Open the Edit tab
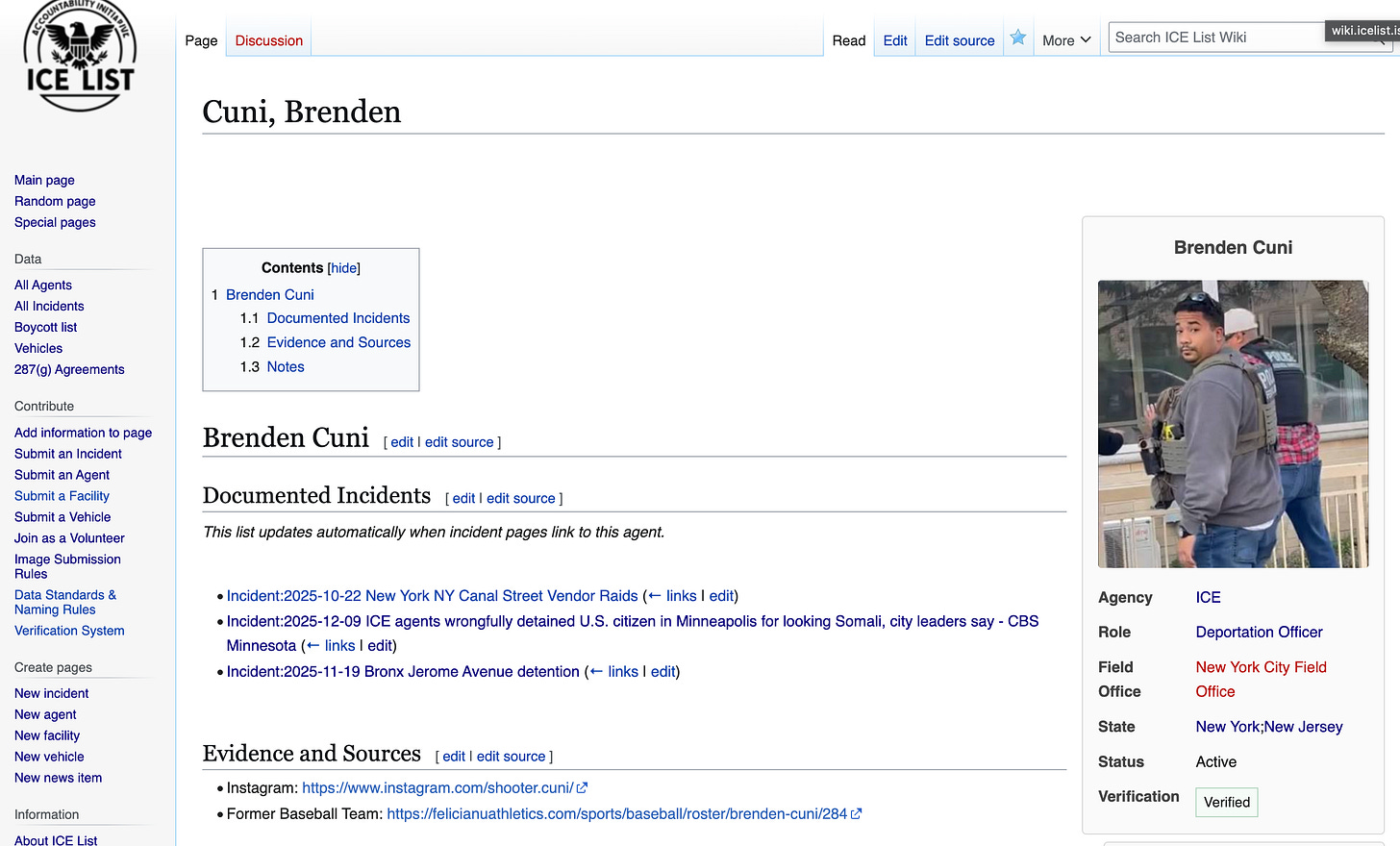This screenshot has height=846, width=1400. pos(895,40)
